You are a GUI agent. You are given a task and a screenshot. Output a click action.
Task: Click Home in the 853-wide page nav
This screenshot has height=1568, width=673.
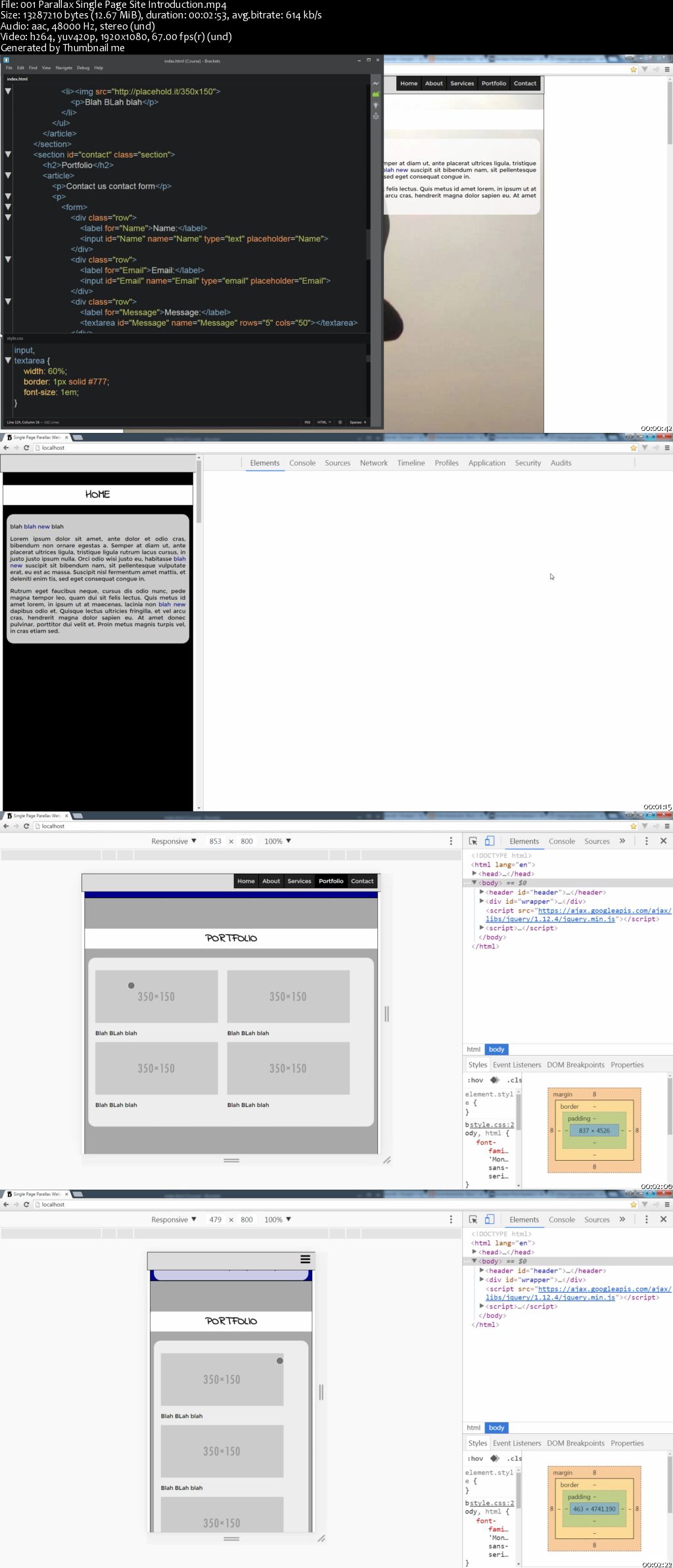[246, 881]
